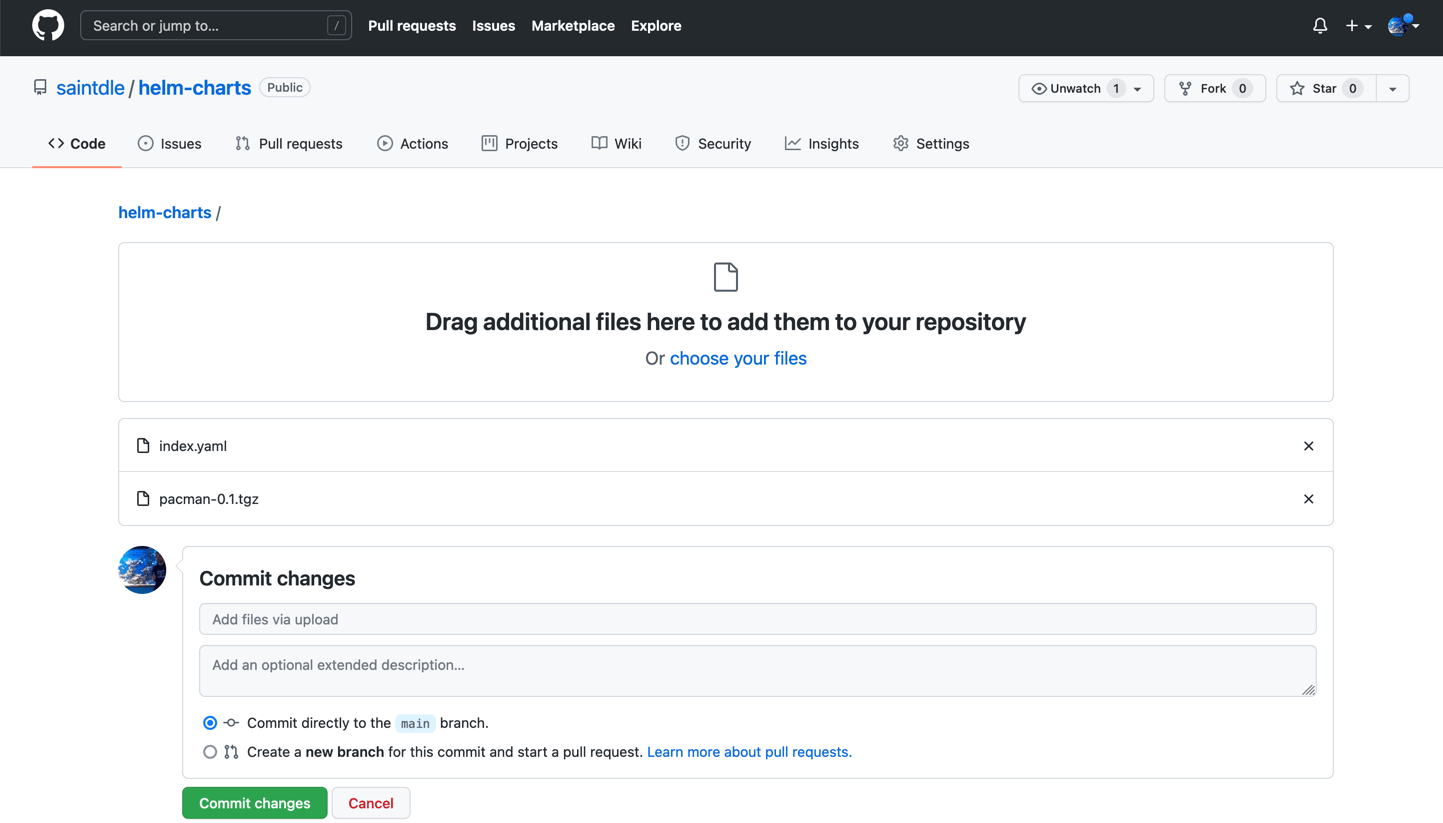Click the Fork count badge
Viewport: 1443px width, 823px height.
point(1242,89)
